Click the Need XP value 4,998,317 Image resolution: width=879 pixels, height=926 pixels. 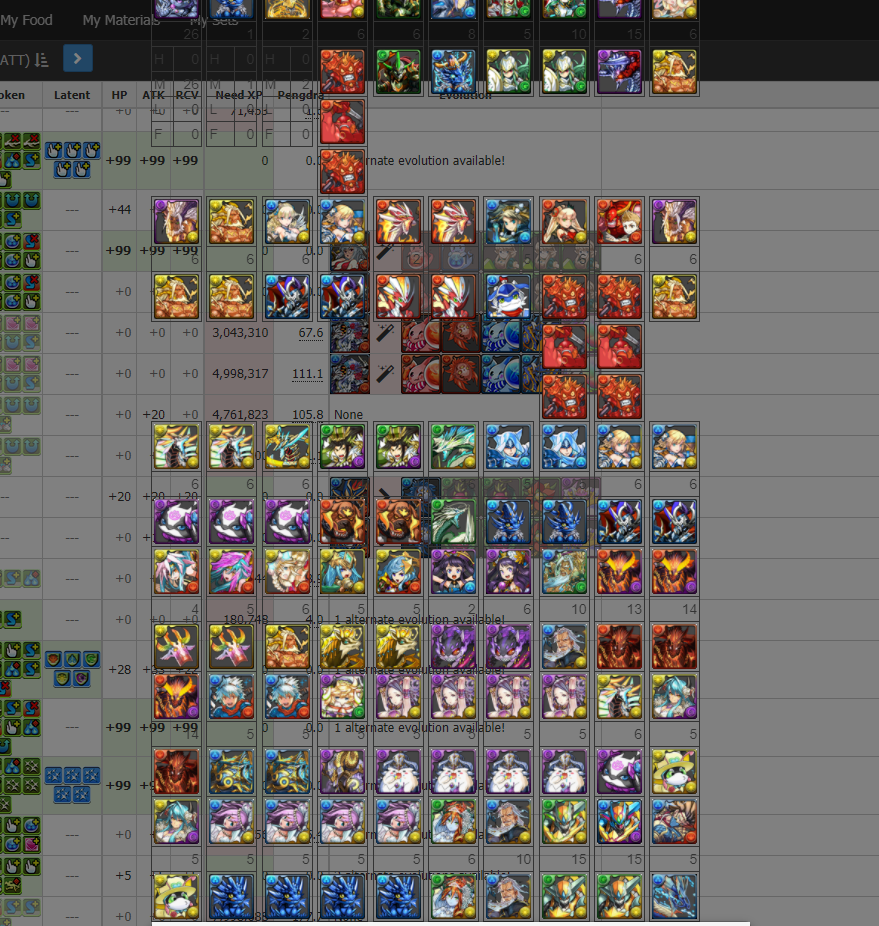pyautogui.click(x=240, y=373)
